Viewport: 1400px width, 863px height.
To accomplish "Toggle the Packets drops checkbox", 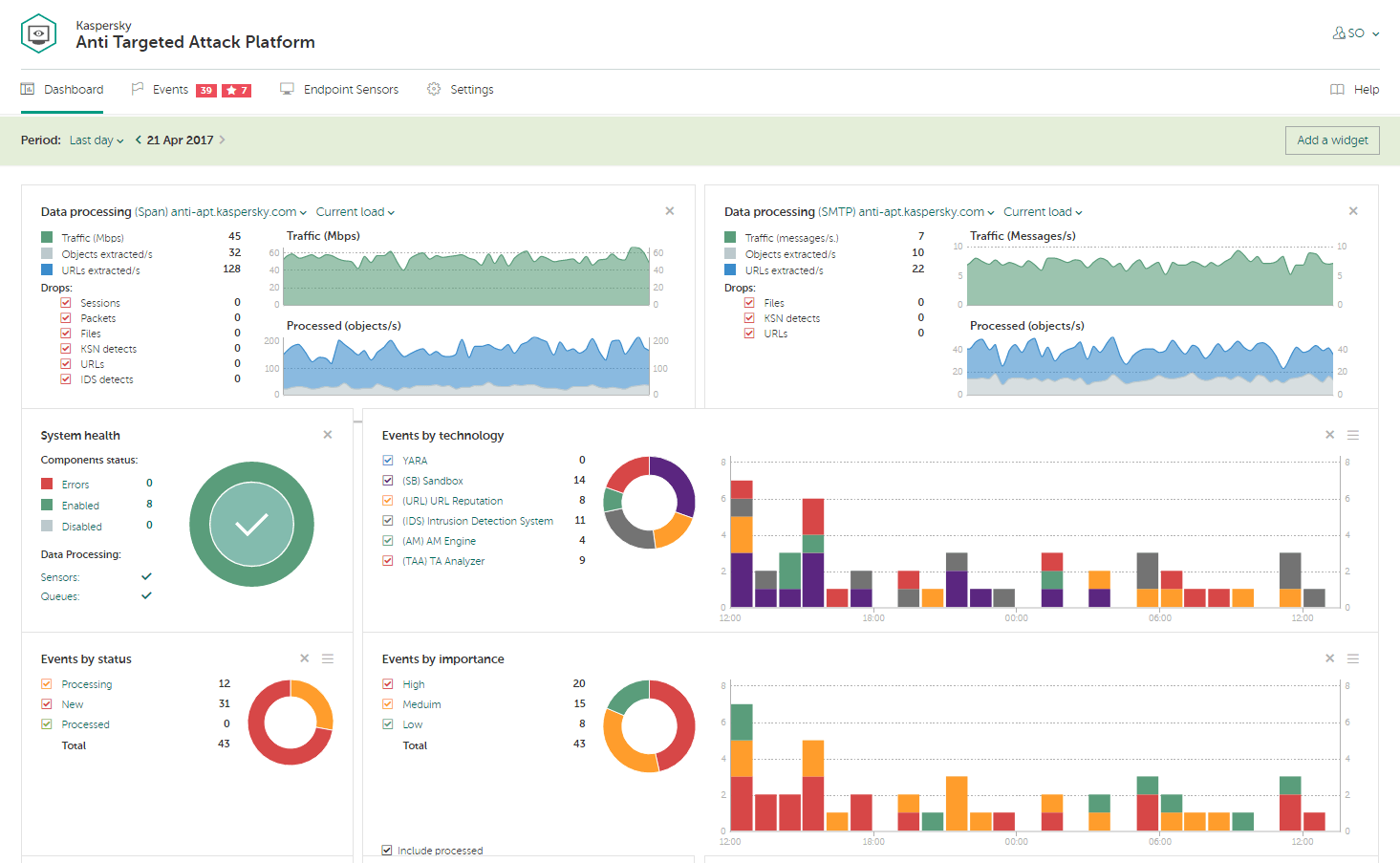I will point(66,318).
